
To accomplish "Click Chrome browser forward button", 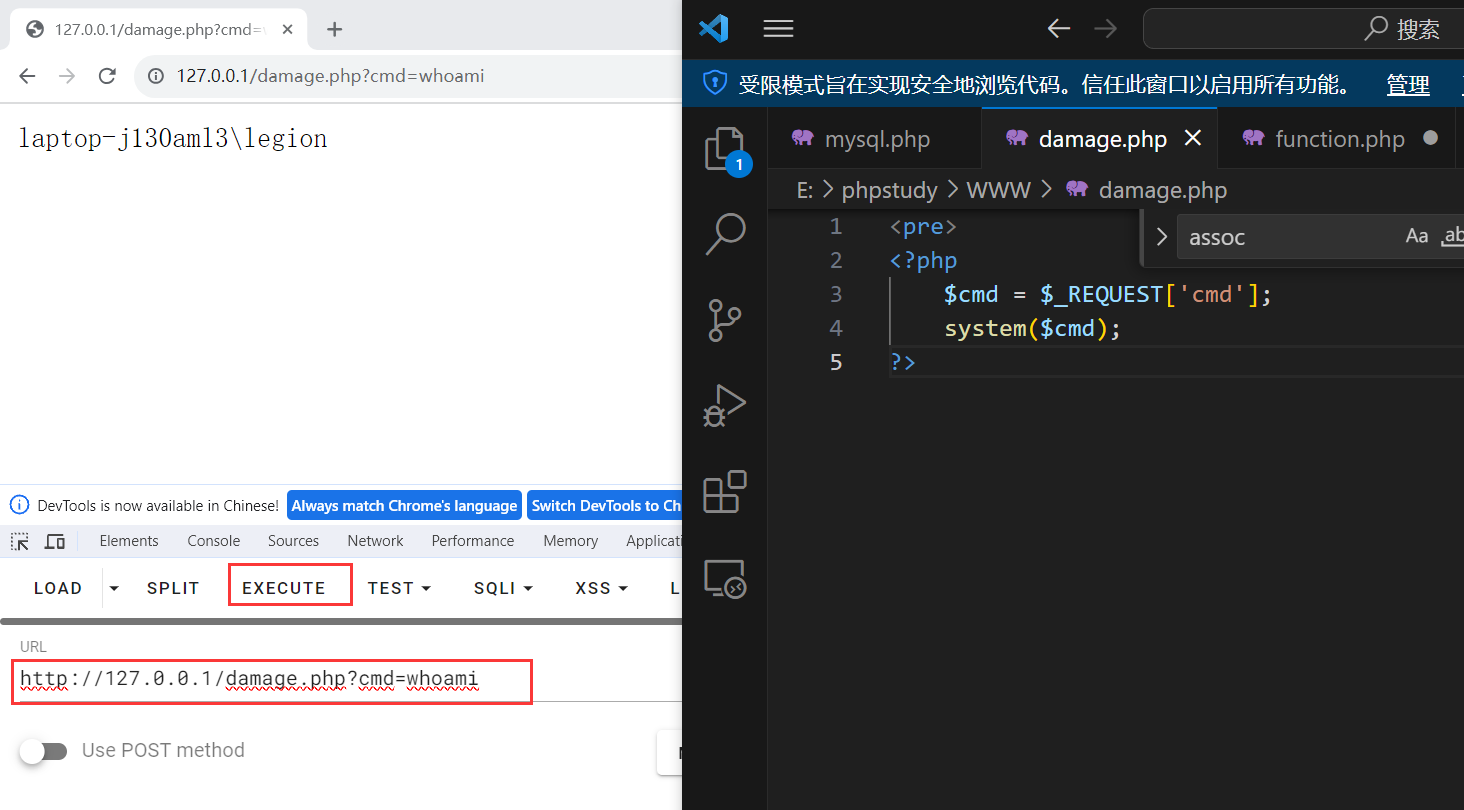I will tap(67, 76).
